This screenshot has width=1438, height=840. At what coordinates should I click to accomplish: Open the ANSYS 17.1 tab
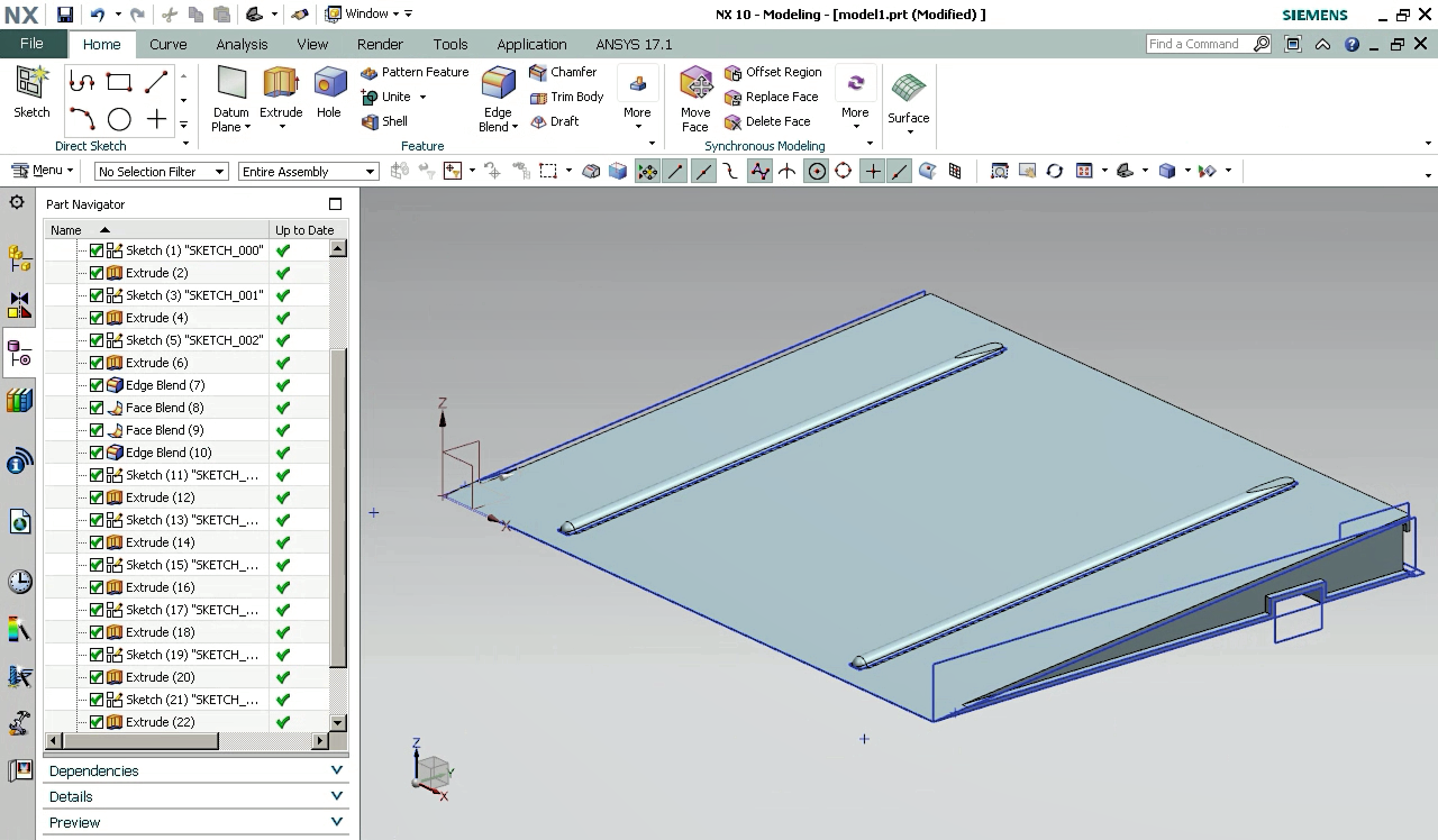coord(634,44)
